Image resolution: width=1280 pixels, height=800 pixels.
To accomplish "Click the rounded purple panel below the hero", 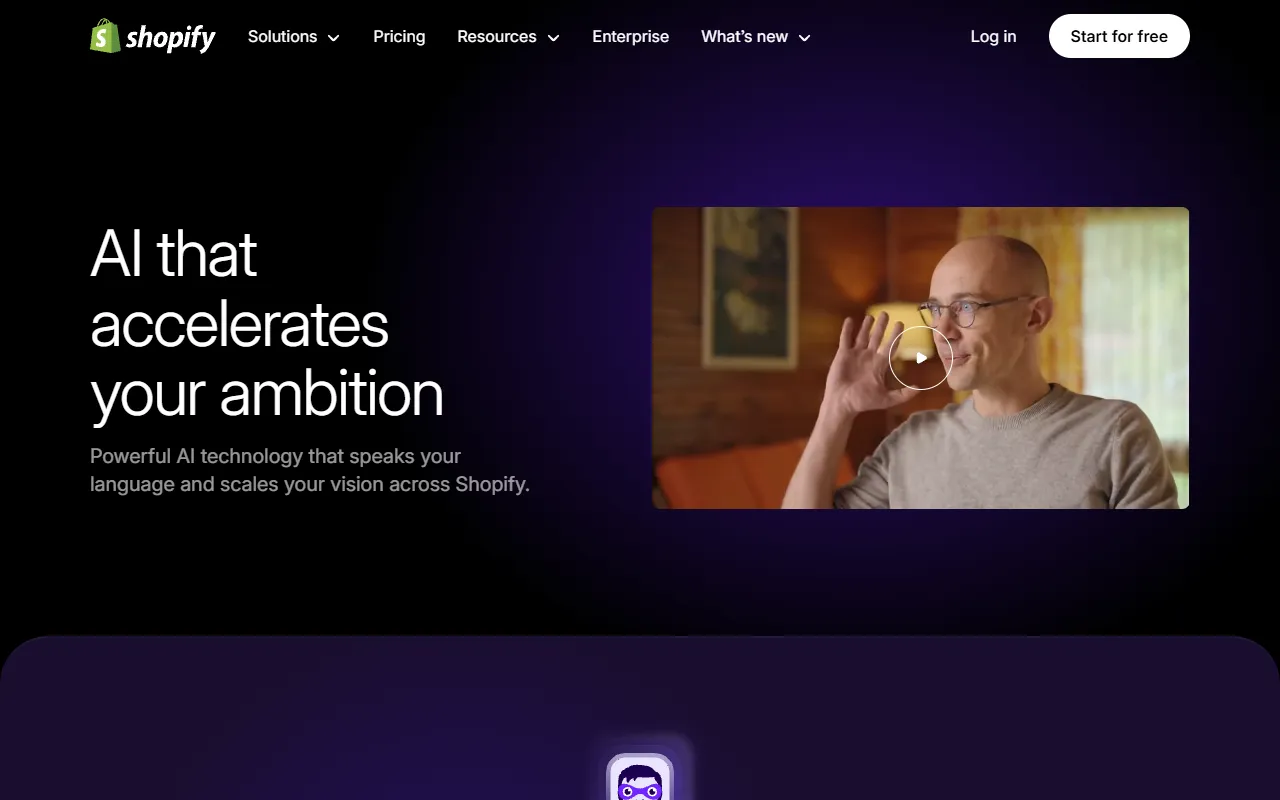I will pos(640,718).
